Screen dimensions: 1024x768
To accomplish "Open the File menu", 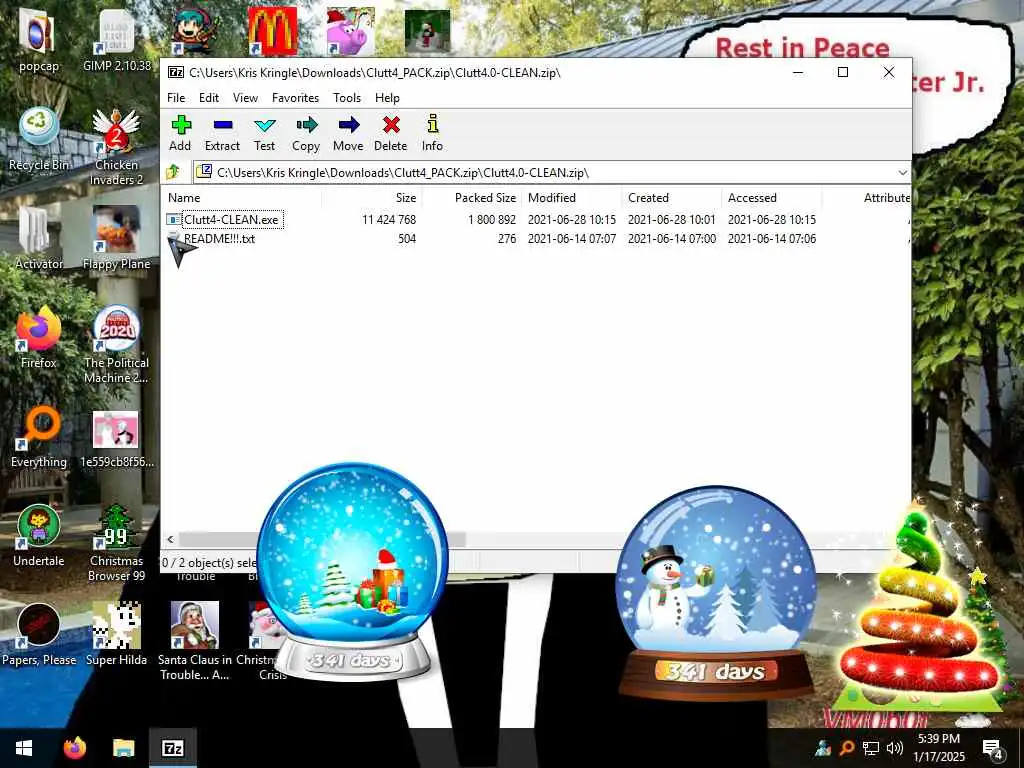I will 176,98.
